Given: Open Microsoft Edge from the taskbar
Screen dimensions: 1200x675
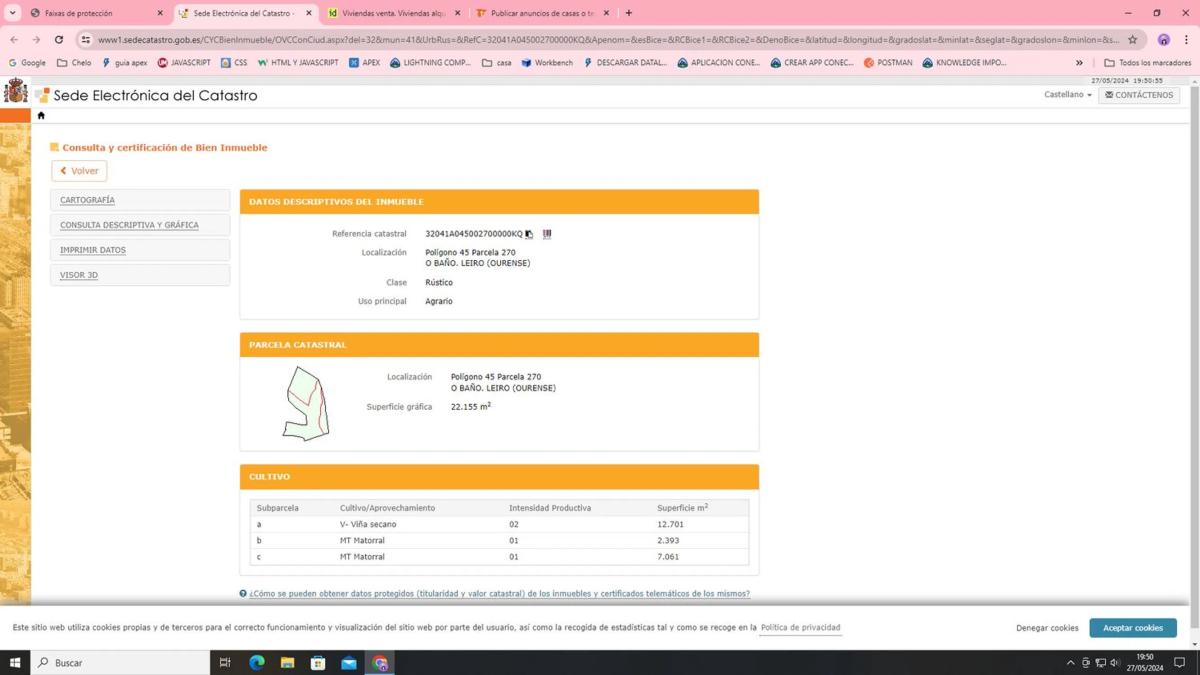Looking at the screenshot, I should coord(257,663).
